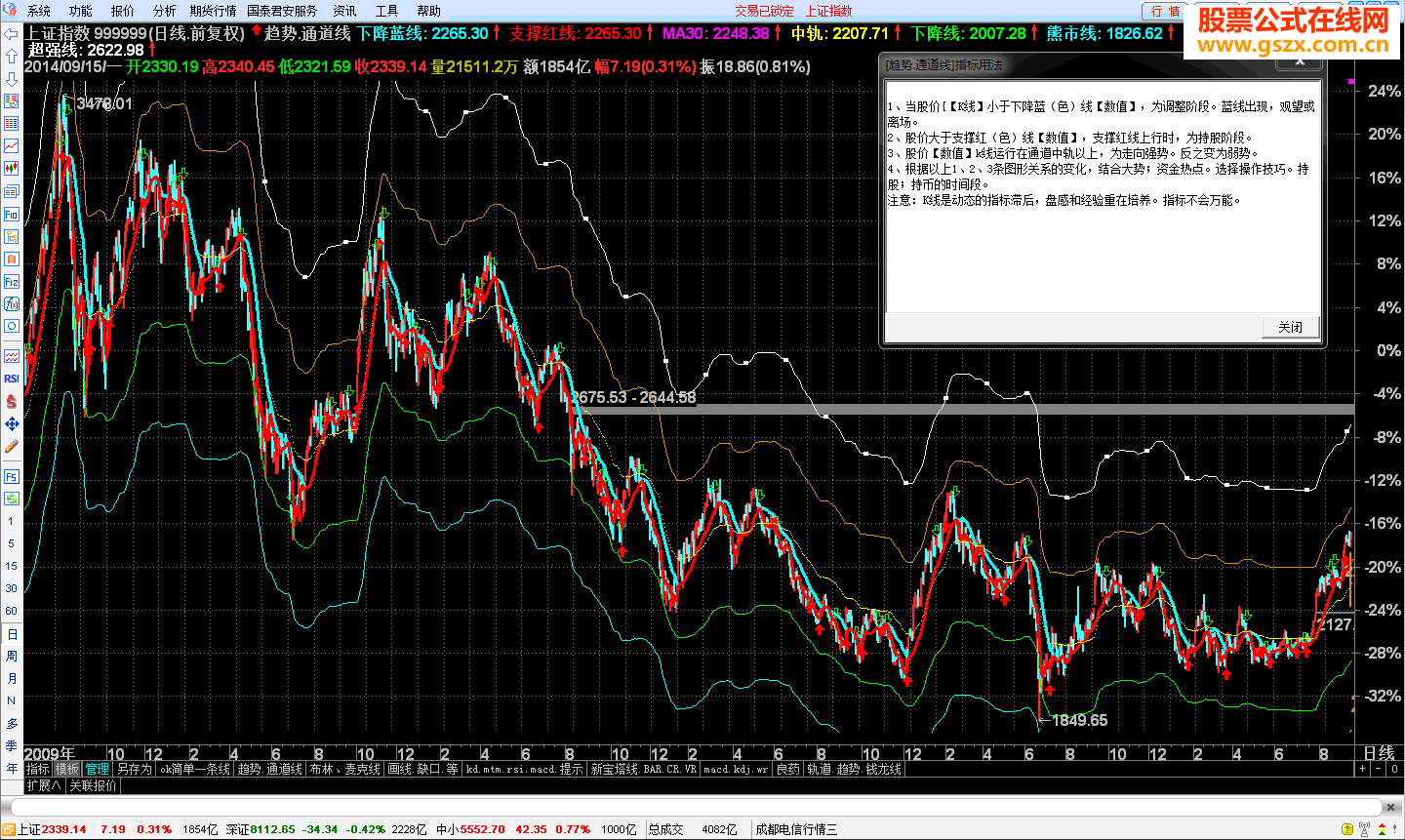Click the back arrow in left sidebar
Screen dimensions: 1405x840
pos(12,33)
